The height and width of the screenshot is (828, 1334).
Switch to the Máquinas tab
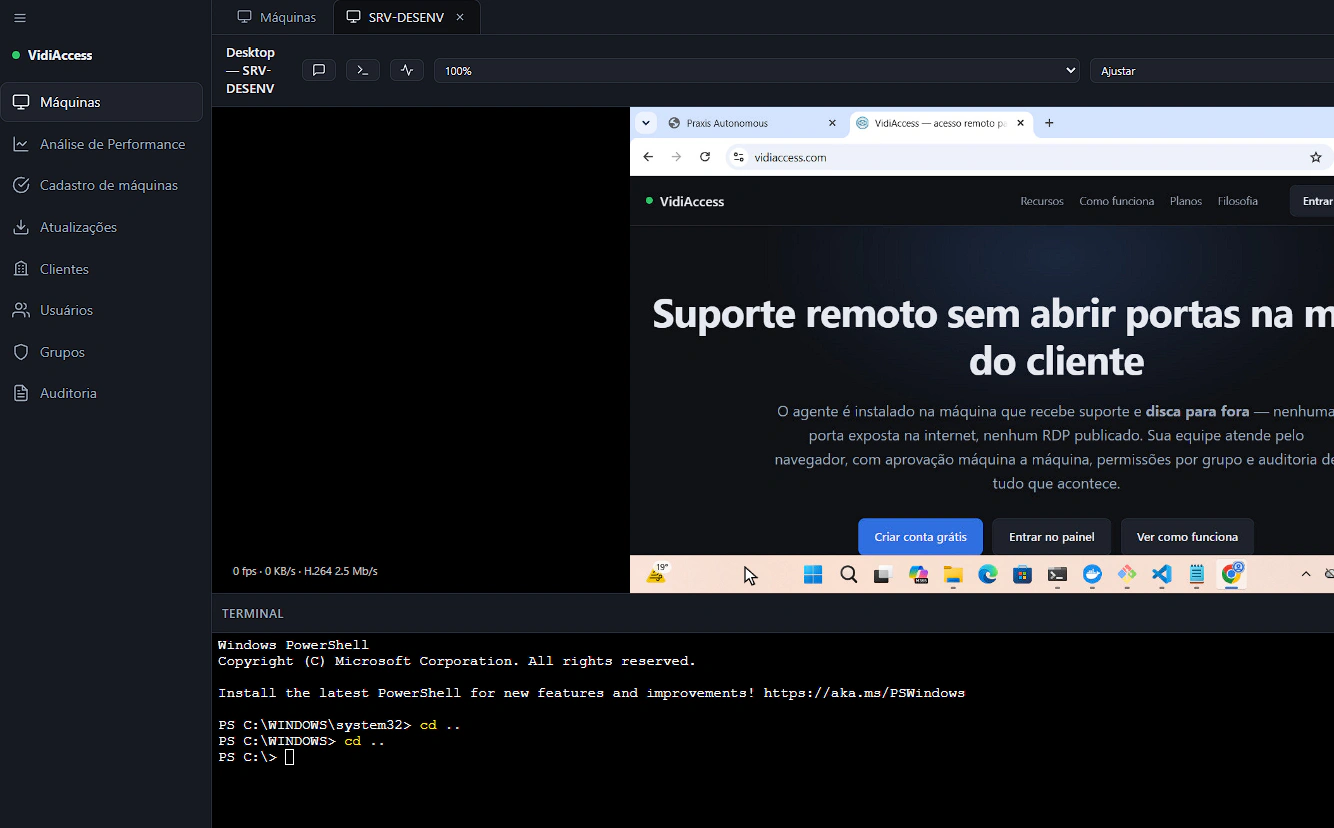click(277, 17)
